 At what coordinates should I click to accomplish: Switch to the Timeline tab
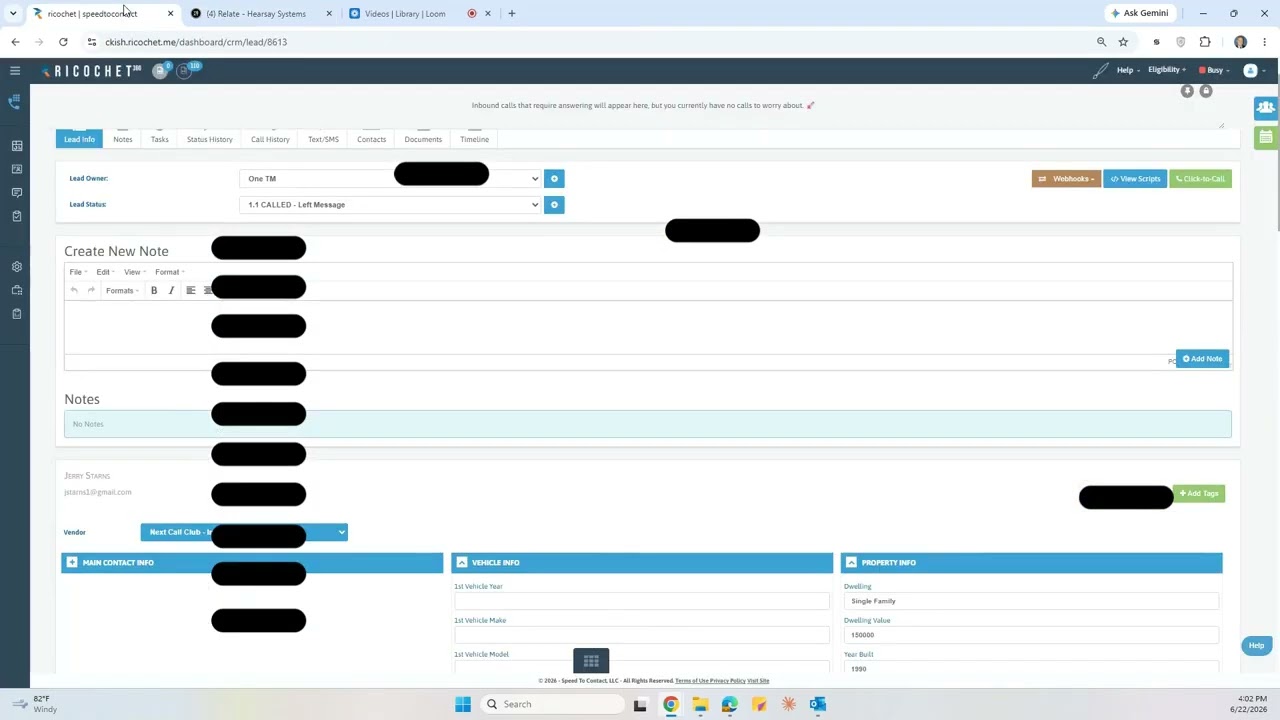point(474,139)
